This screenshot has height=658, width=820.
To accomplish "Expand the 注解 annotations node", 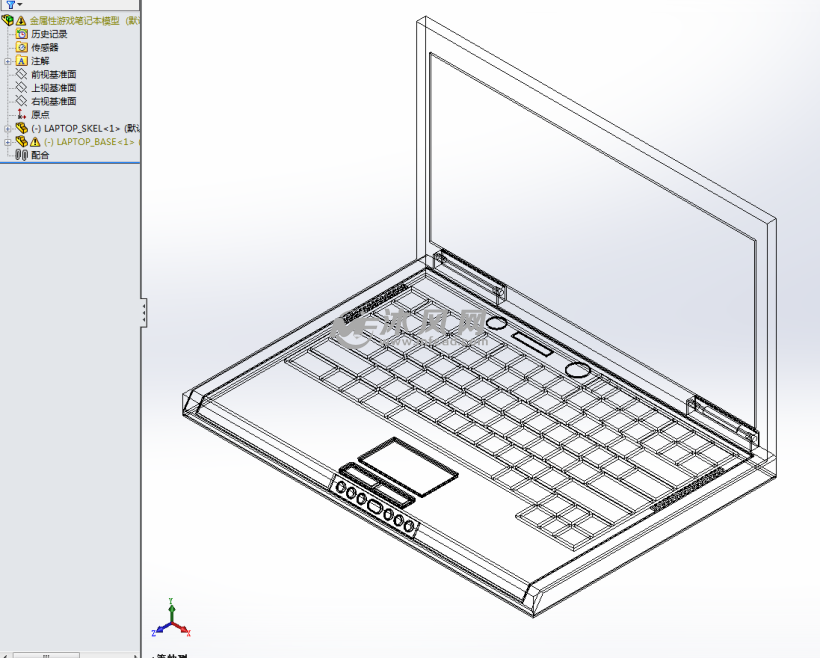I will [x=8, y=61].
